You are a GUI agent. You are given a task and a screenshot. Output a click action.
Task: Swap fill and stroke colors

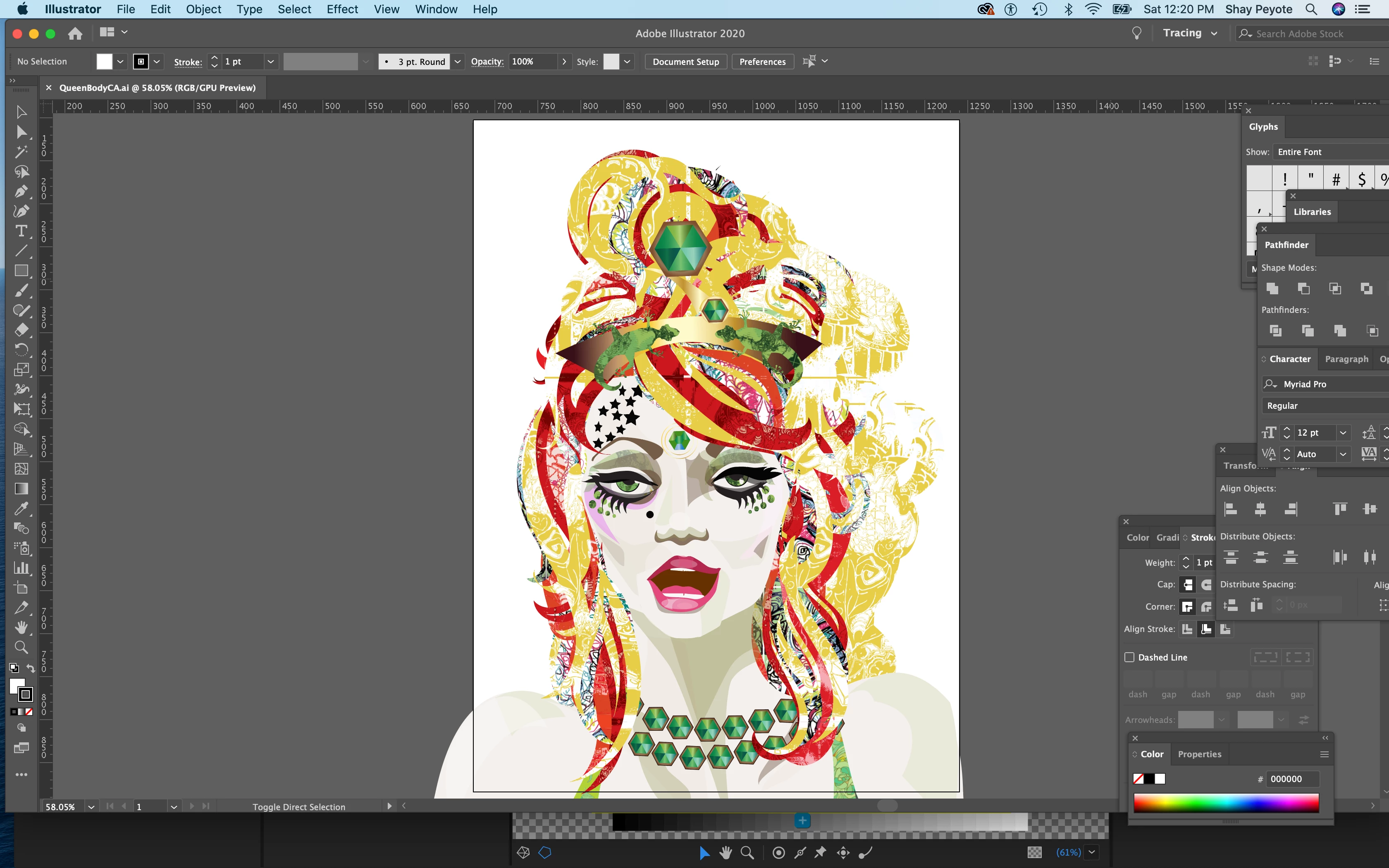[31, 668]
